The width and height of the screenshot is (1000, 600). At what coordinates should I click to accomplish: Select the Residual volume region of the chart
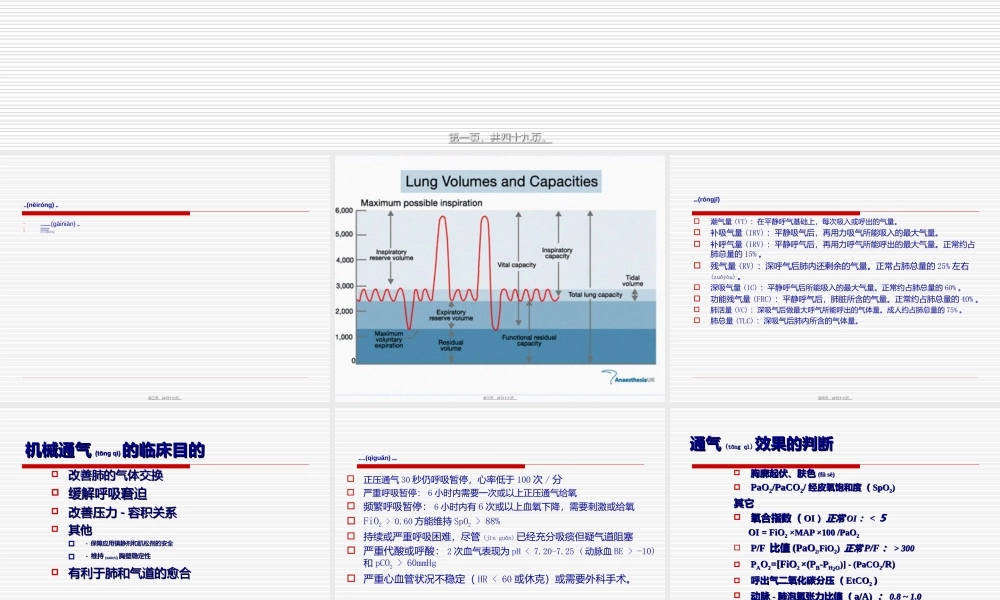click(449, 344)
